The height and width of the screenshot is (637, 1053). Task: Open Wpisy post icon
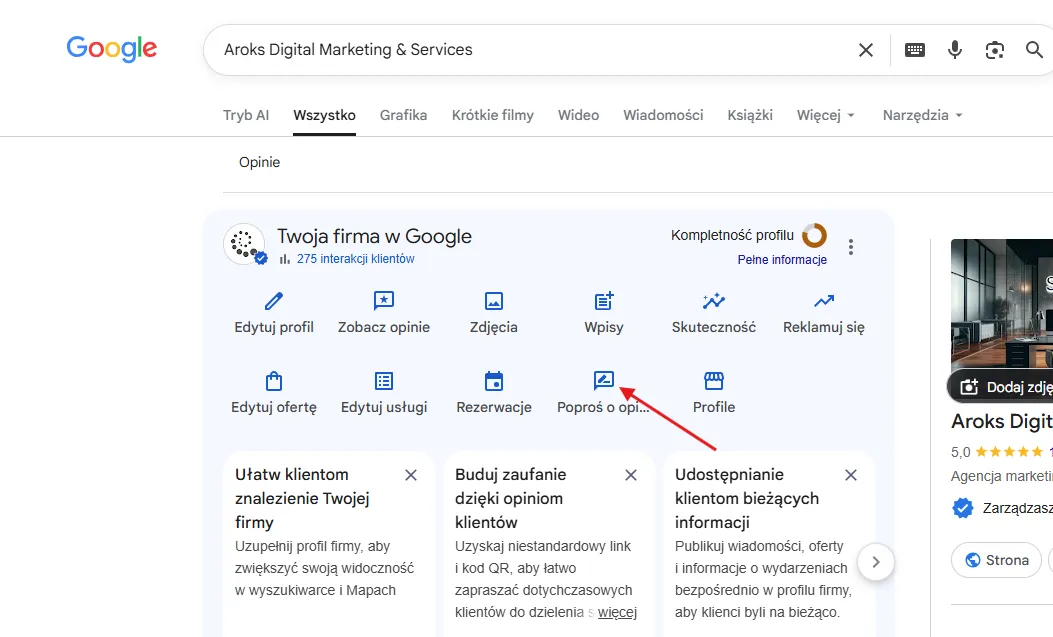coord(604,301)
